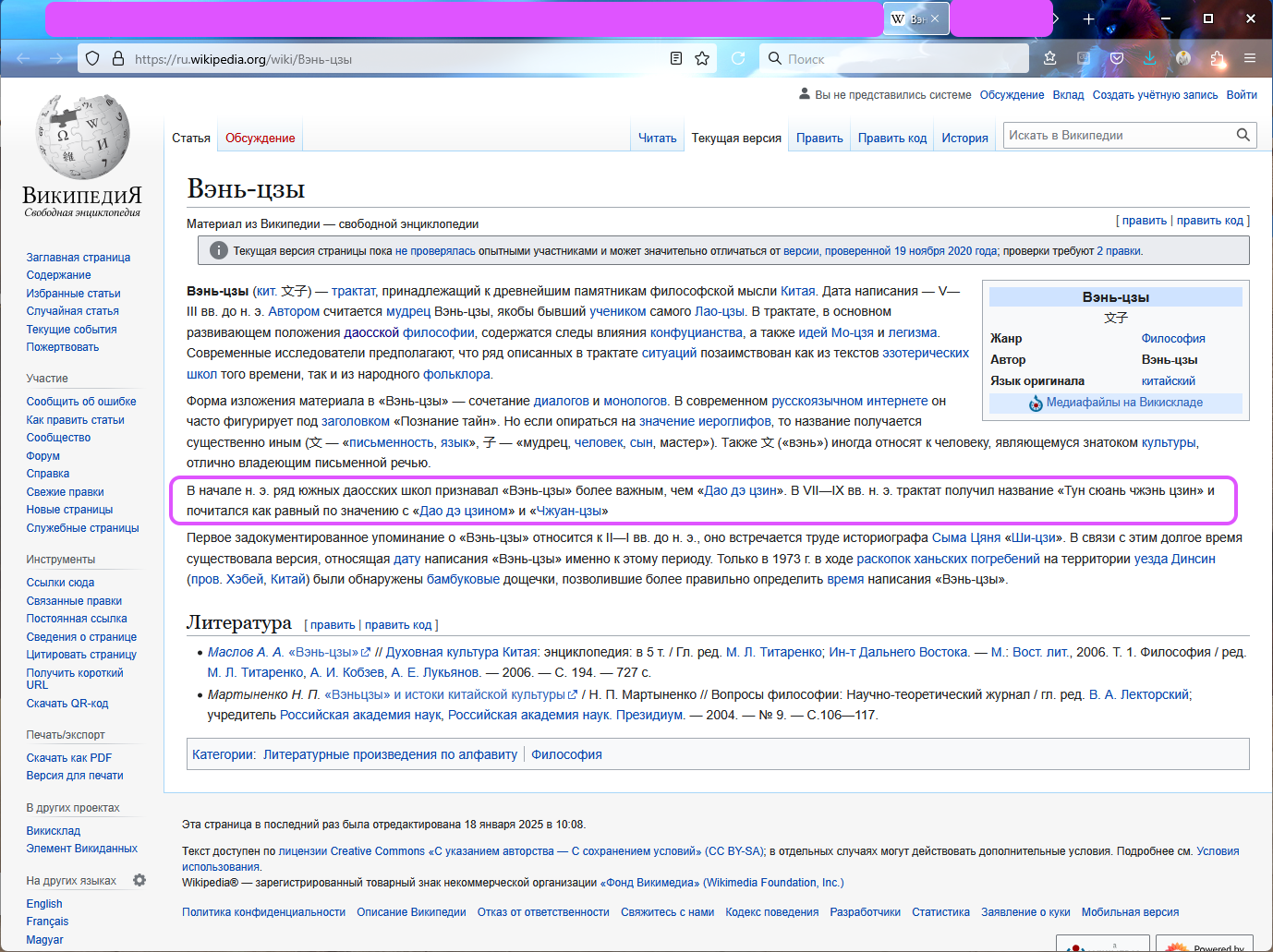Screen dimensions: 1273x952
Task: Click the magnifier icon in browser search box
Action: click(x=775, y=58)
